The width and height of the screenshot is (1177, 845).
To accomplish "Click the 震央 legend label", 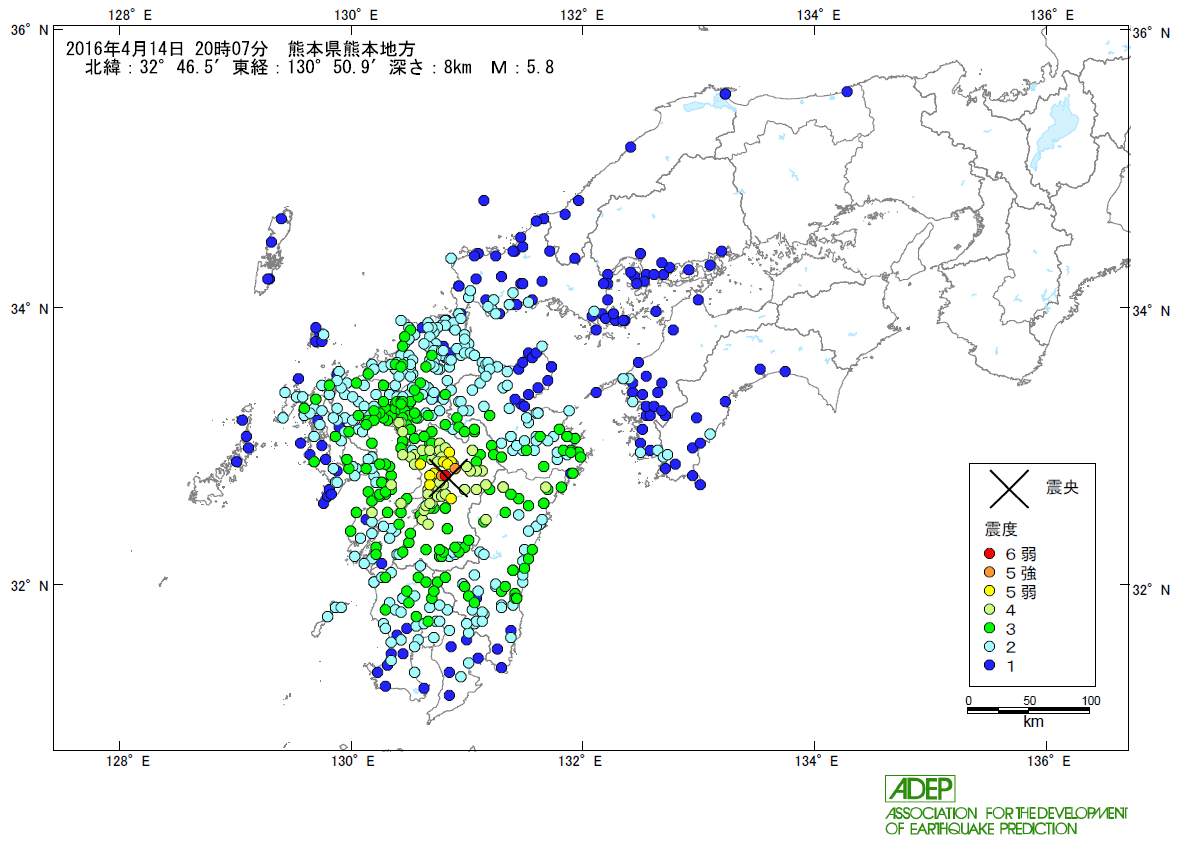I will tap(1062, 488).
